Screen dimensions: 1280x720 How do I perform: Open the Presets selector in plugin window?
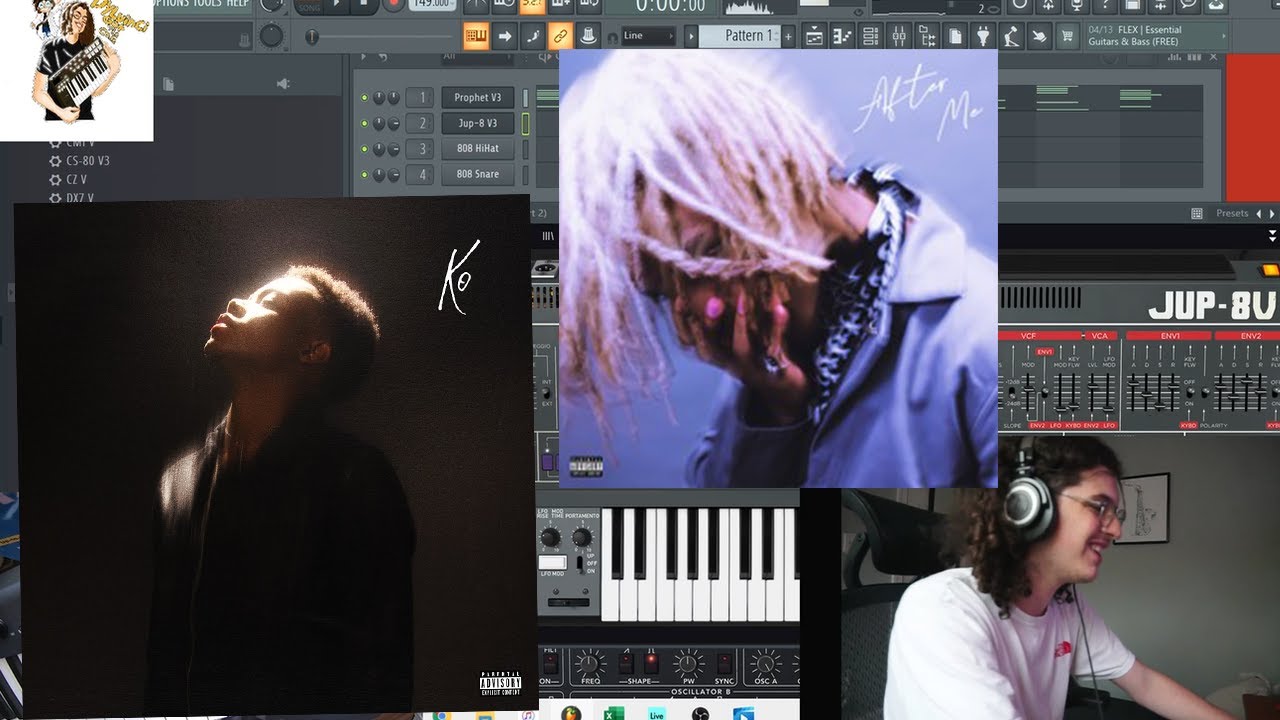click(x=1232, y=213)
